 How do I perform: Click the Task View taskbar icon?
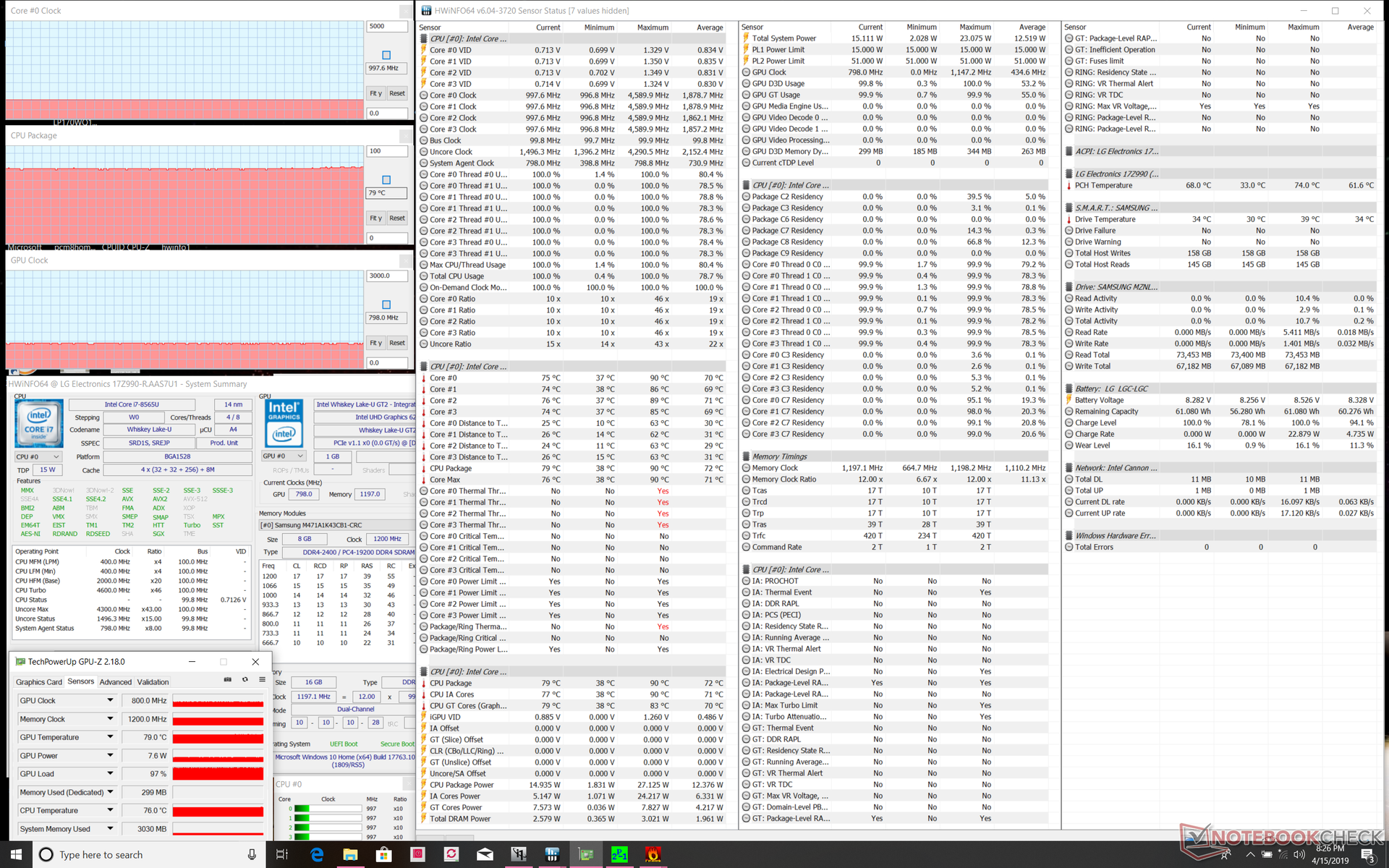click(x=282, y=854)
